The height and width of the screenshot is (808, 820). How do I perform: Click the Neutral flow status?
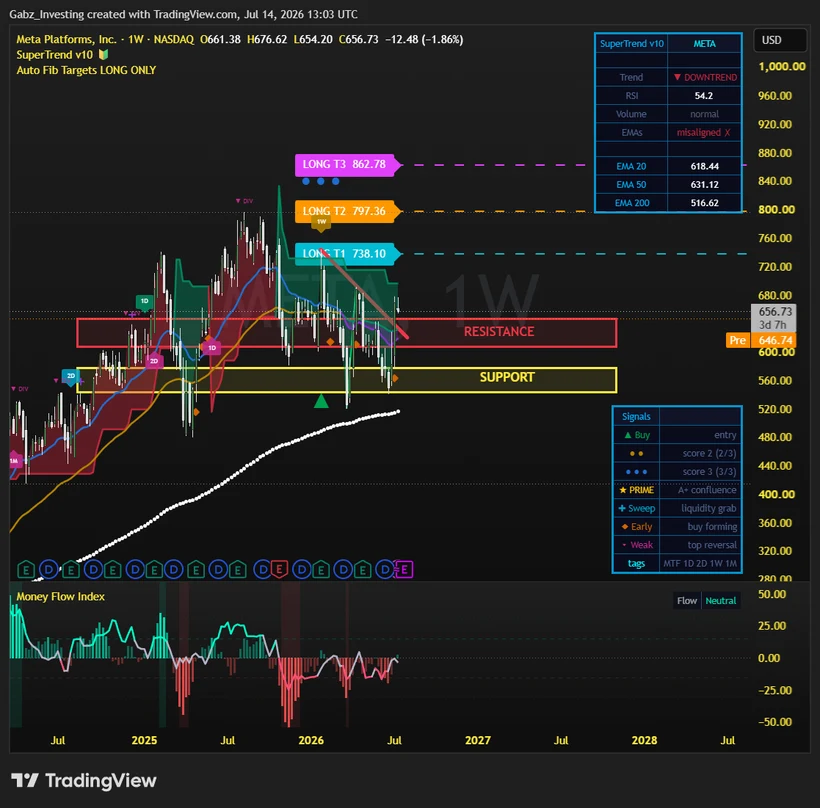tap(721, 601)
